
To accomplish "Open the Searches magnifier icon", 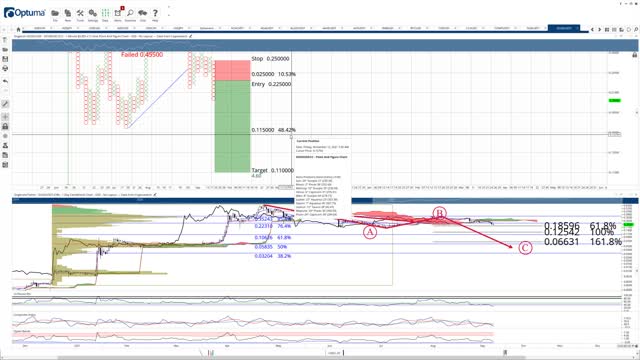I will point(130,13).
